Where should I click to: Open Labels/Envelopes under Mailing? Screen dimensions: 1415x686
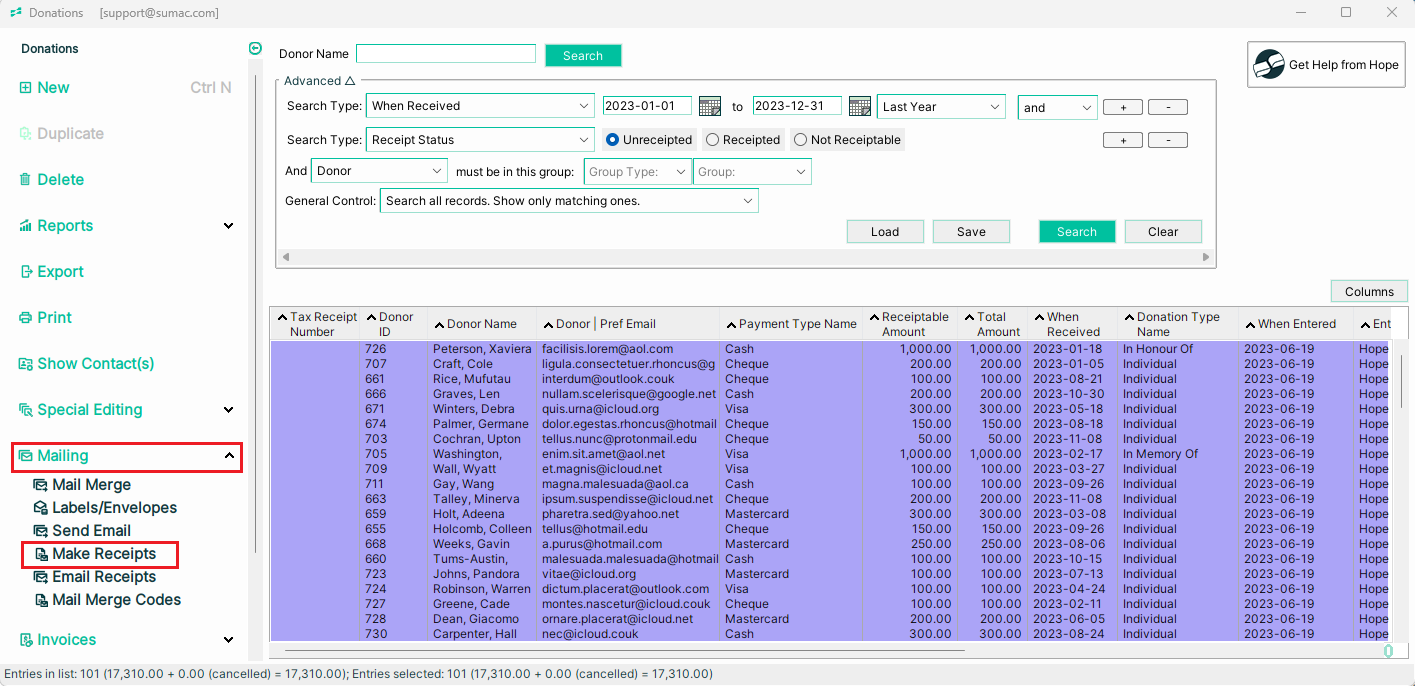coord(114,508)
